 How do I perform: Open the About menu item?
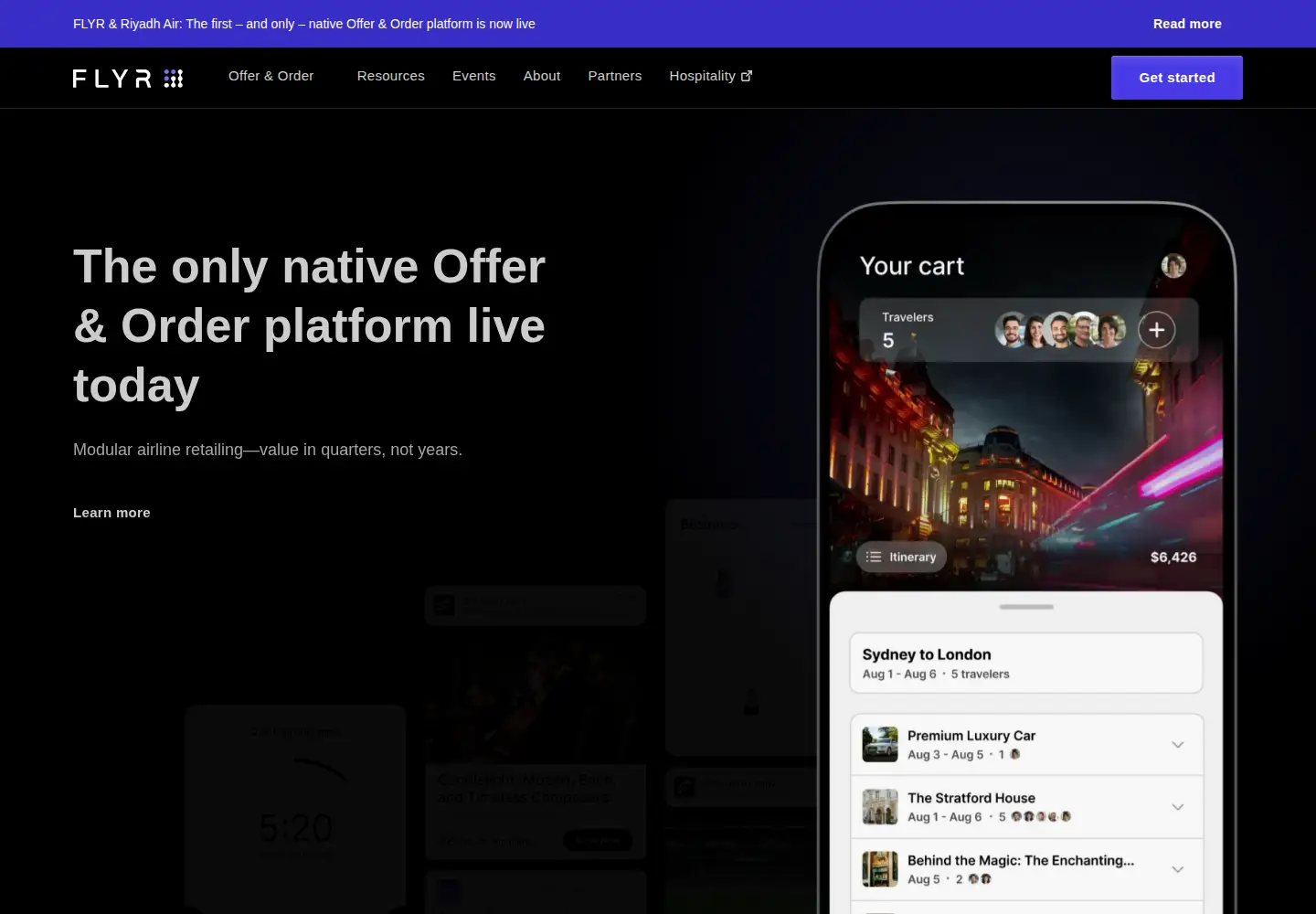tap(542, 76)
